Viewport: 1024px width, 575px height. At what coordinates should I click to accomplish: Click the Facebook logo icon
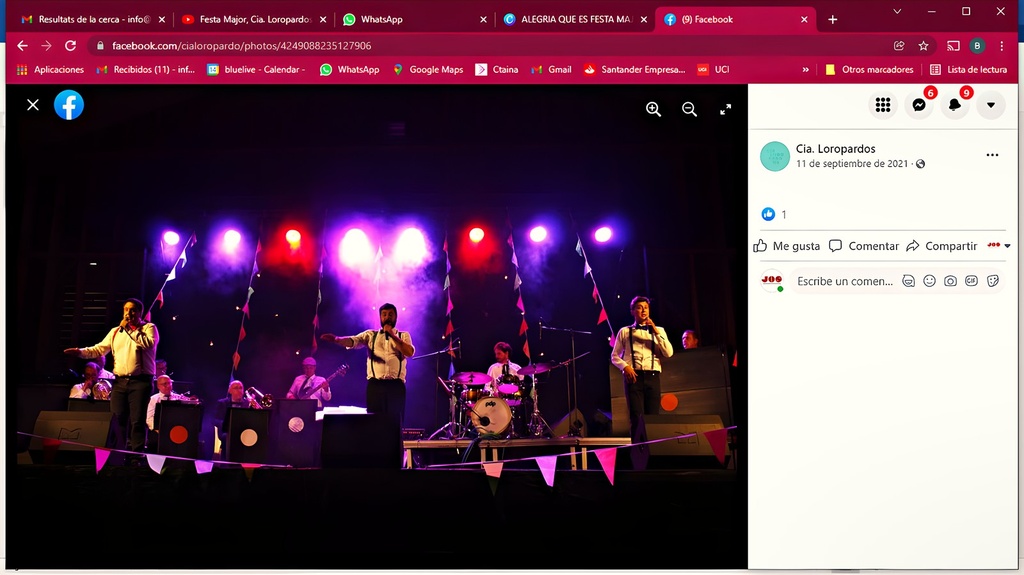tap(69, 105)
